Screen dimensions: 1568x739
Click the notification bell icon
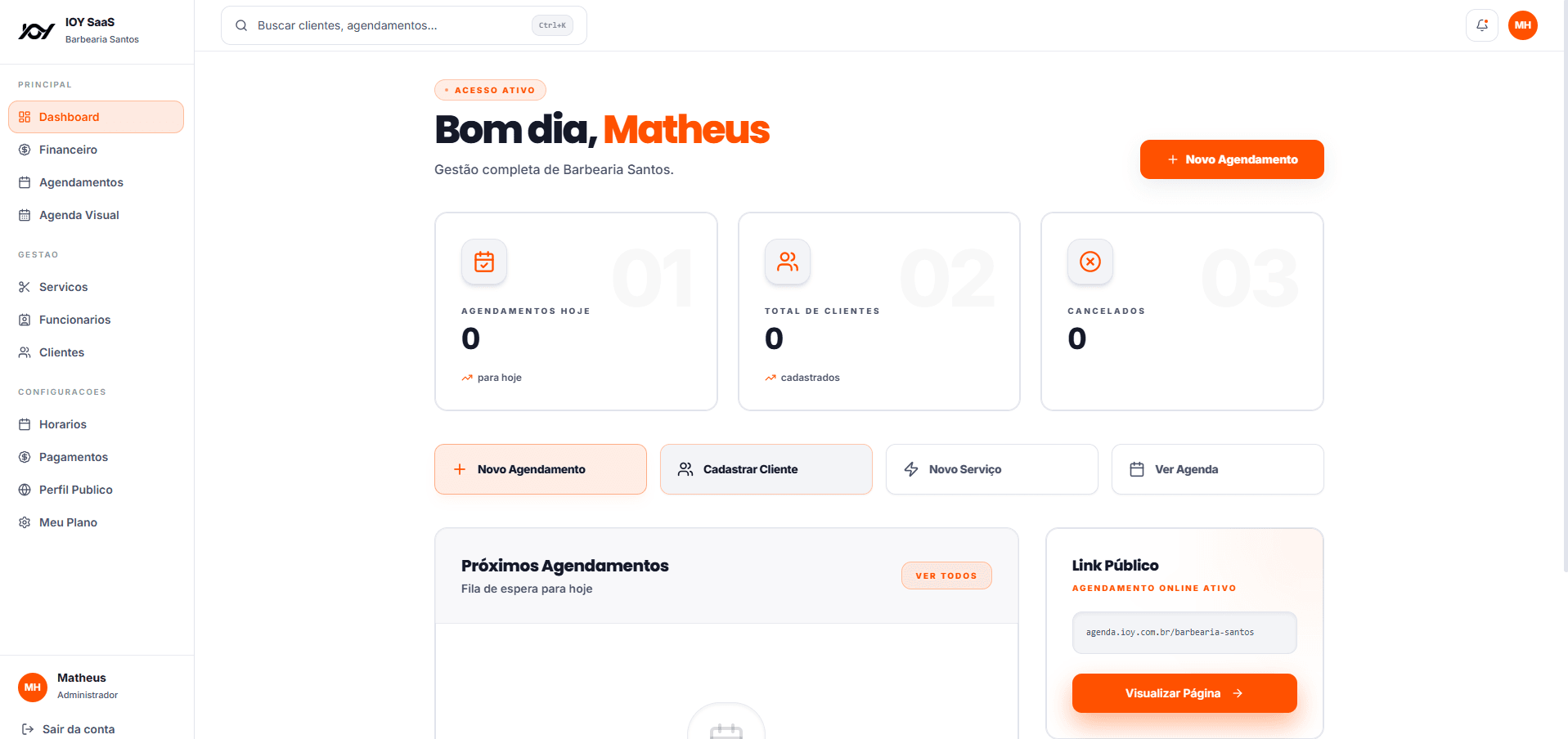(x=1481, y=25)
